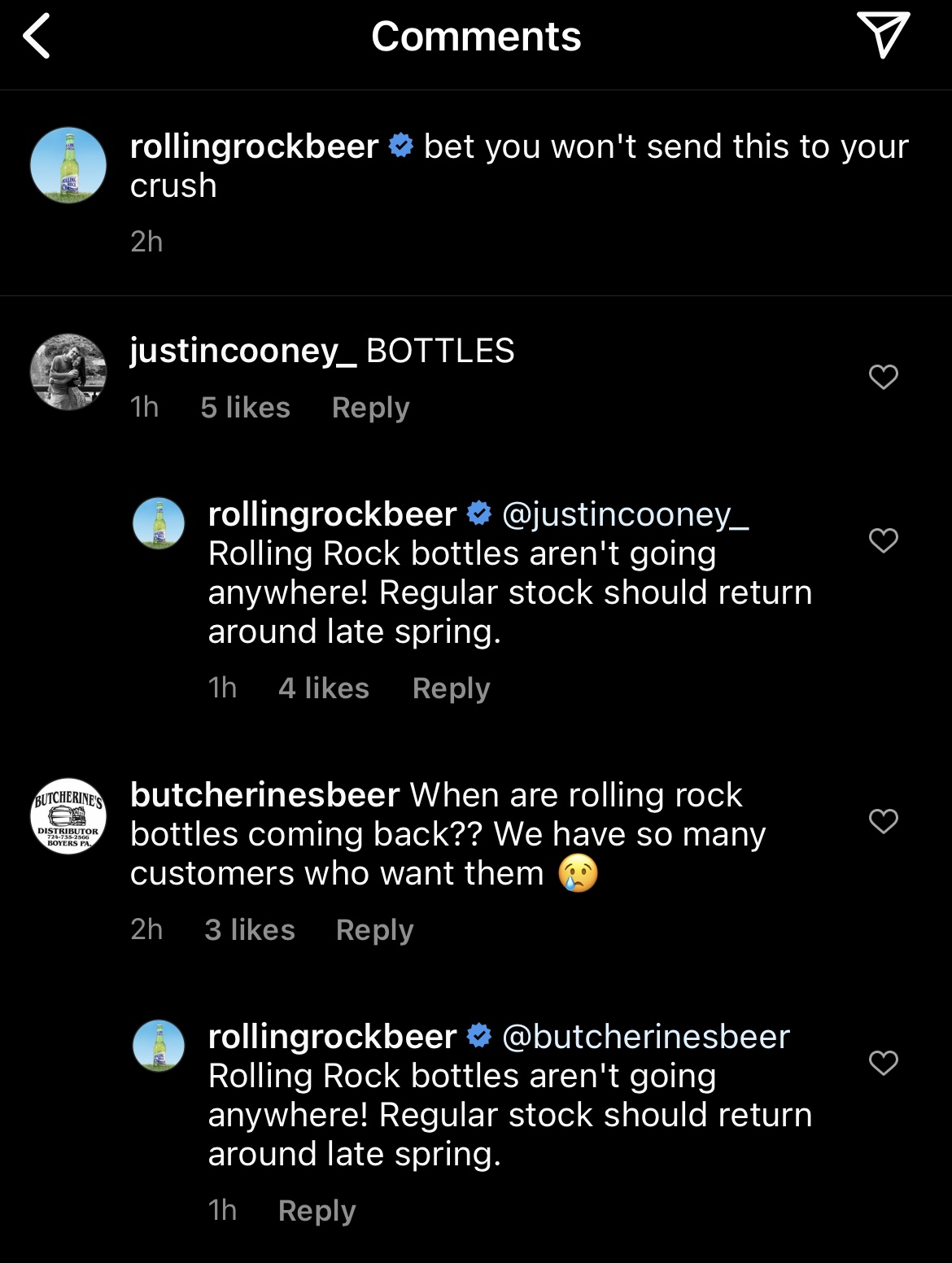Open rollingrockbeer username in the caption
Screen dimensions: 952x1263
pyautogui.click(x=254, y=146)
